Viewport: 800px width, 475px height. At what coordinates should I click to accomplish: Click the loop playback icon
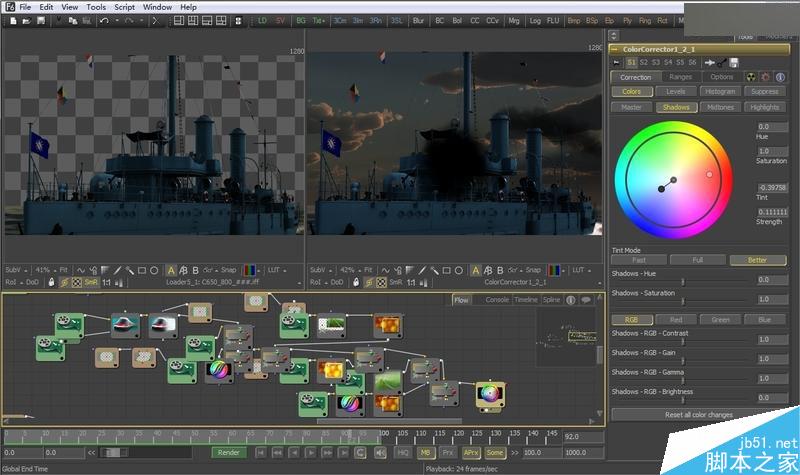[360, 453]
